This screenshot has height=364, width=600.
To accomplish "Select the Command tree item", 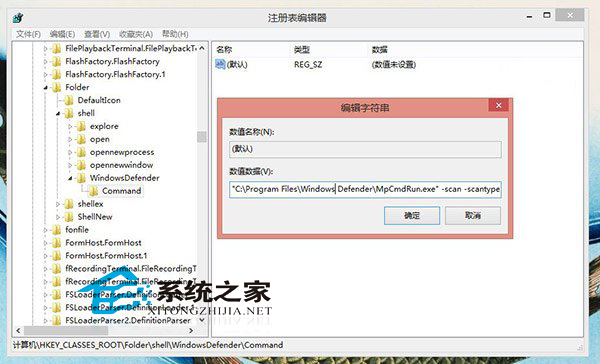I will (x=122, y=191).
